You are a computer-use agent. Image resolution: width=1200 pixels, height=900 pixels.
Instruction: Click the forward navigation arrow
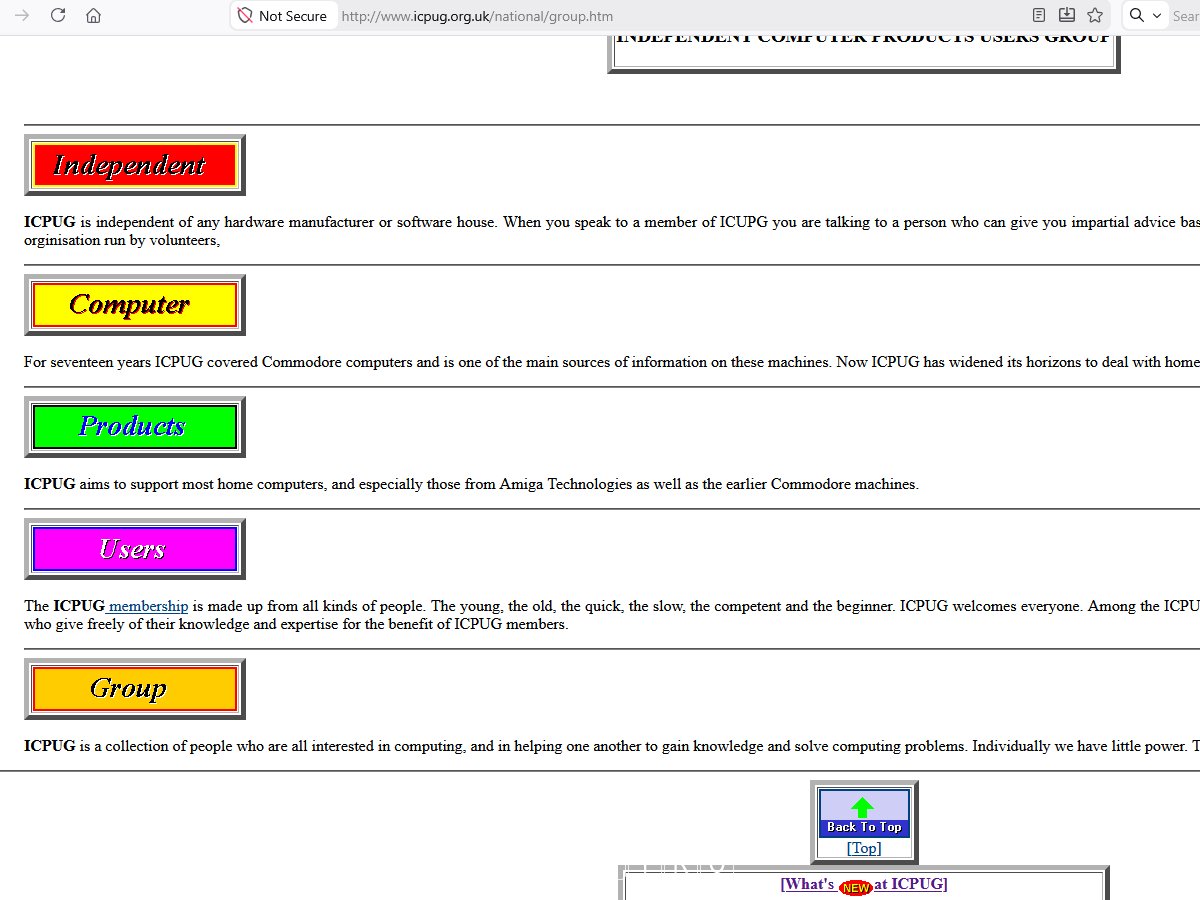pos(22,15)
